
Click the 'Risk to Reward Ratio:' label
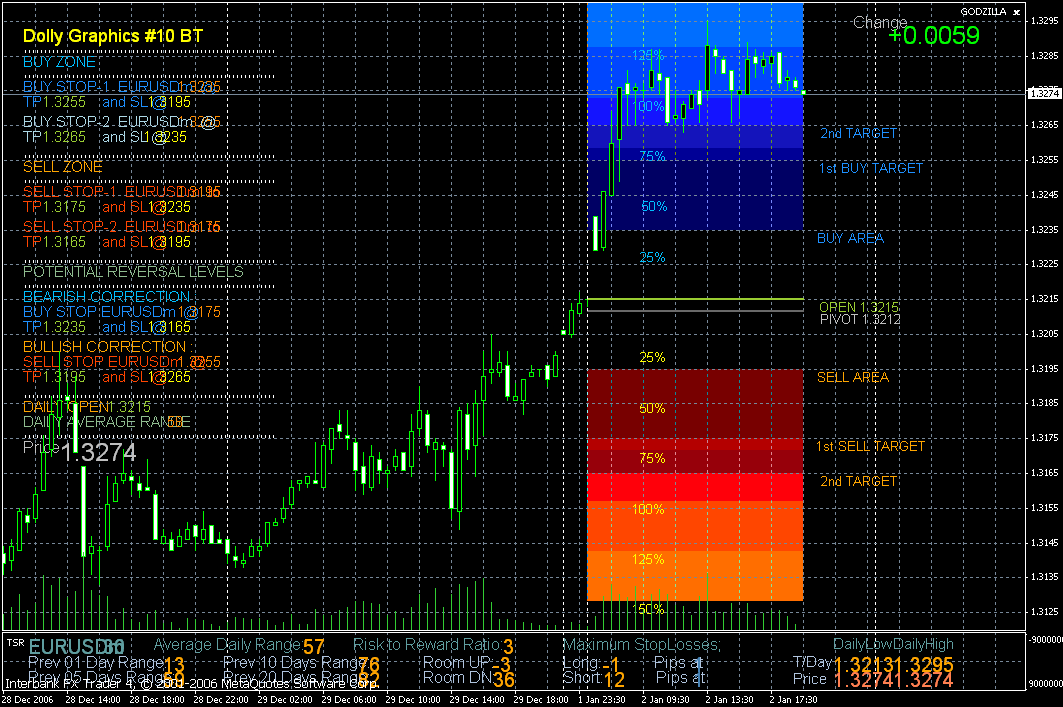point(427,645)
